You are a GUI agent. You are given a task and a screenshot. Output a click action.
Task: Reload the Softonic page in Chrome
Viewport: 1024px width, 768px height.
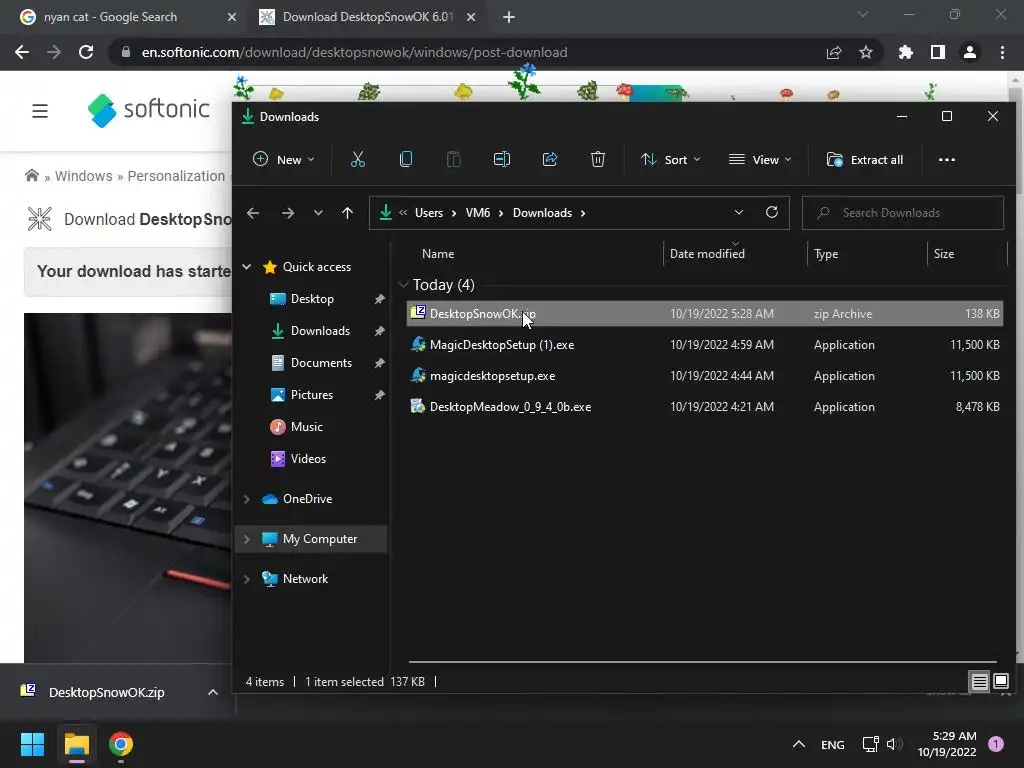click(x=86, y=52)
